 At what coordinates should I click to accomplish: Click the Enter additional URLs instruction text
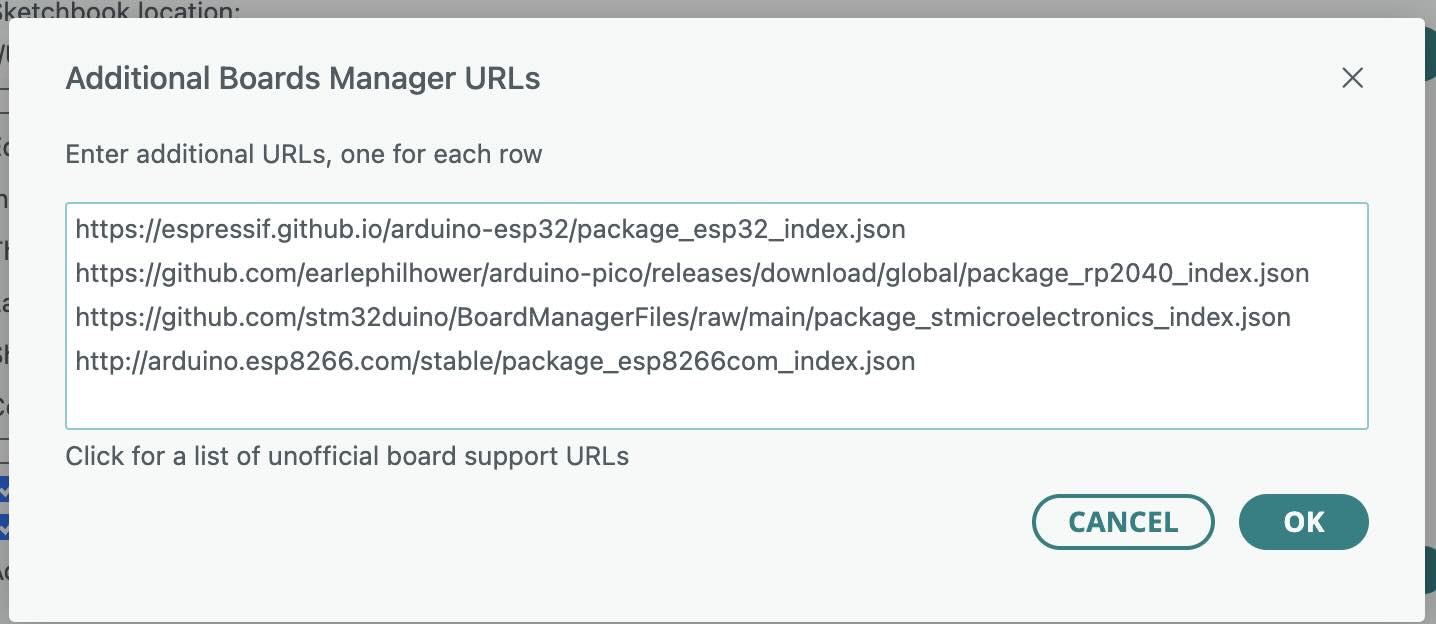(303, 154)
